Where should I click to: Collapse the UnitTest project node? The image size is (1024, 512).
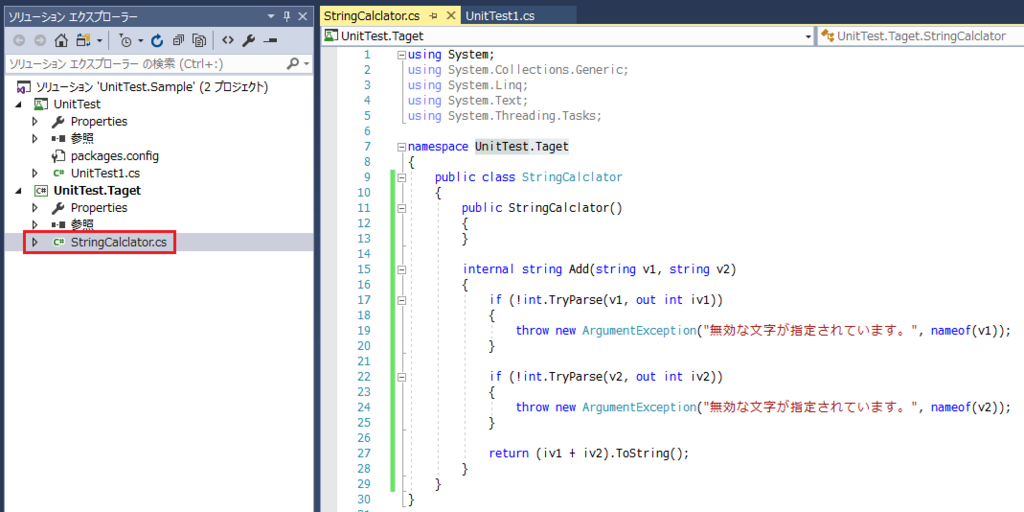click(18, 104)
